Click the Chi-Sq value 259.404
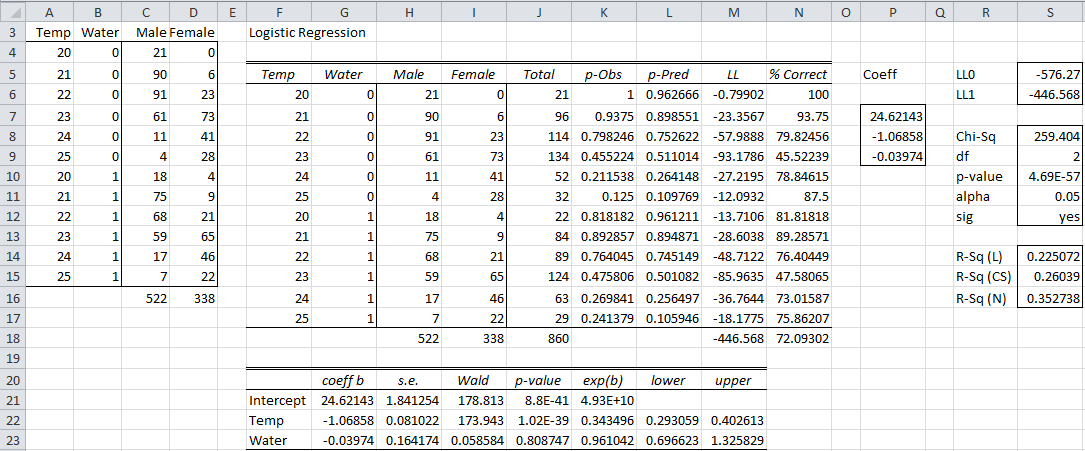This screenshot has height=451, width=1085. pyautogui.click(x=1050, y=135)
